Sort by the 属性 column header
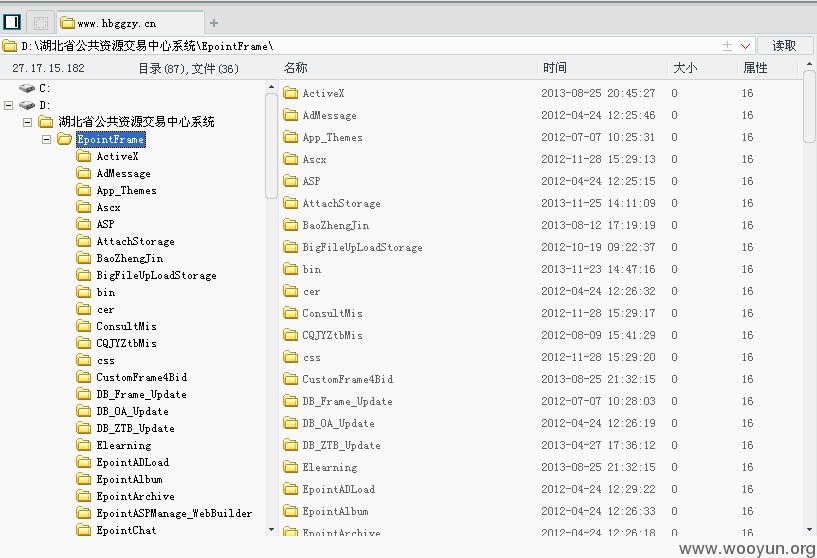817x558 pixels. [x=755, y=68]
